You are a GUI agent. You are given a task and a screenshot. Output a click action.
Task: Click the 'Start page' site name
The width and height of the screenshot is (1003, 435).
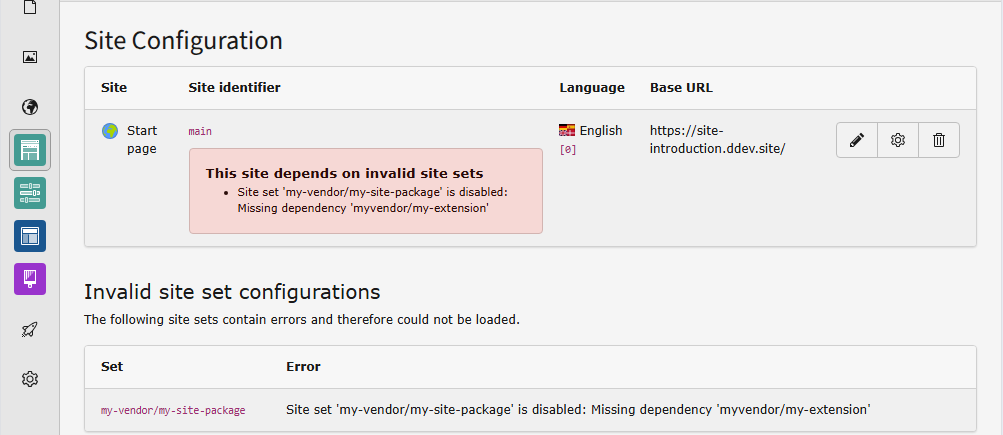click(142, 139)
